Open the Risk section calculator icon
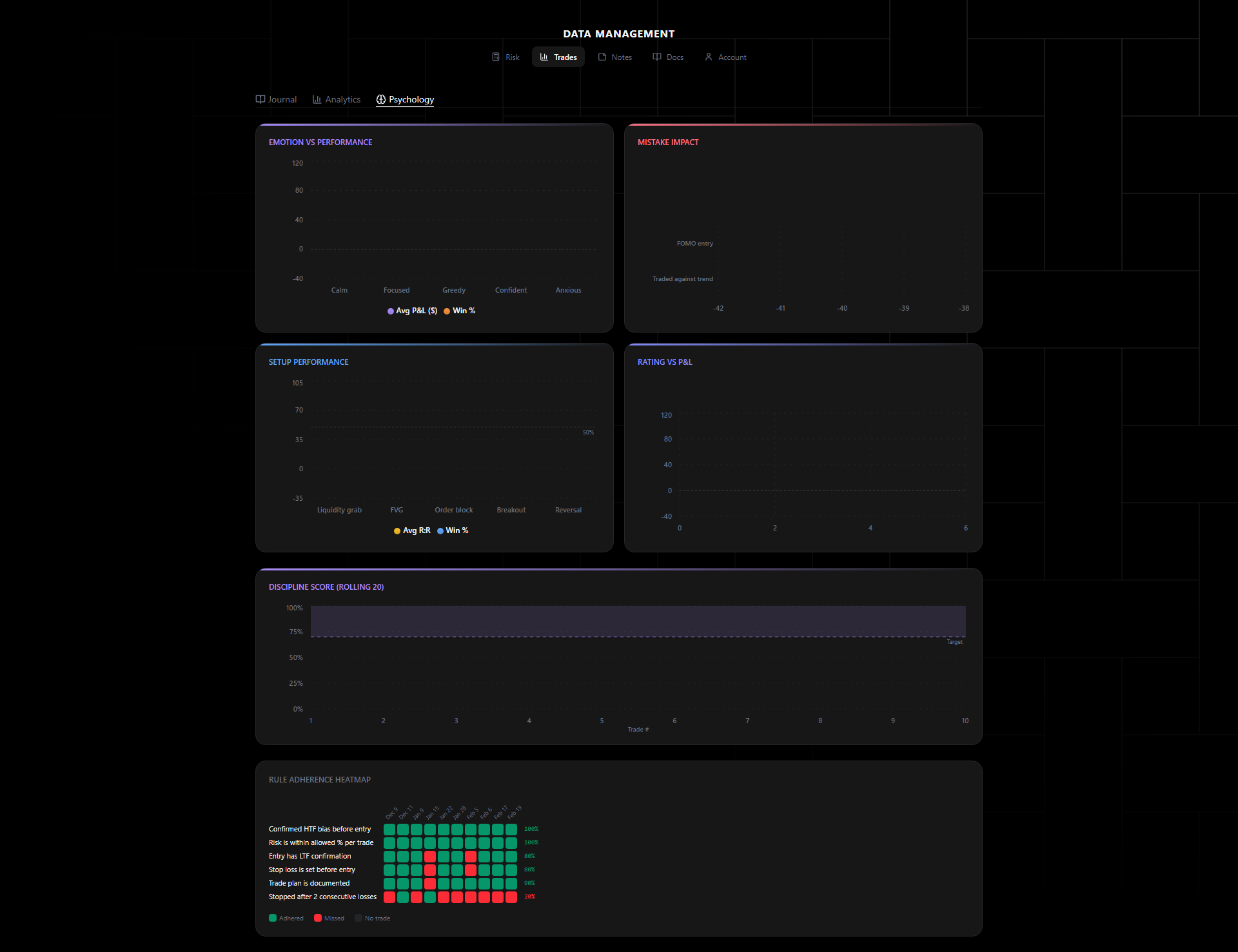The image size is (1238, 952). pos(496,57)
